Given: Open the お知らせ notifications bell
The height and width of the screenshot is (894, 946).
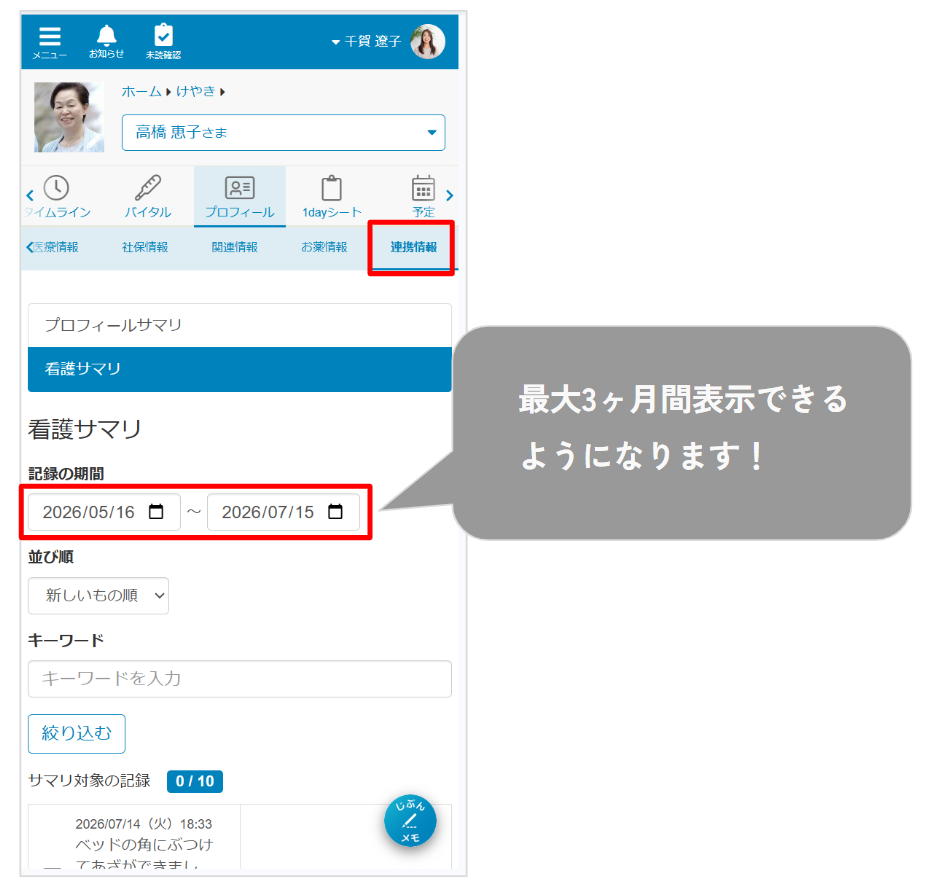Looking at the screenshot, I should coord(106,42).
